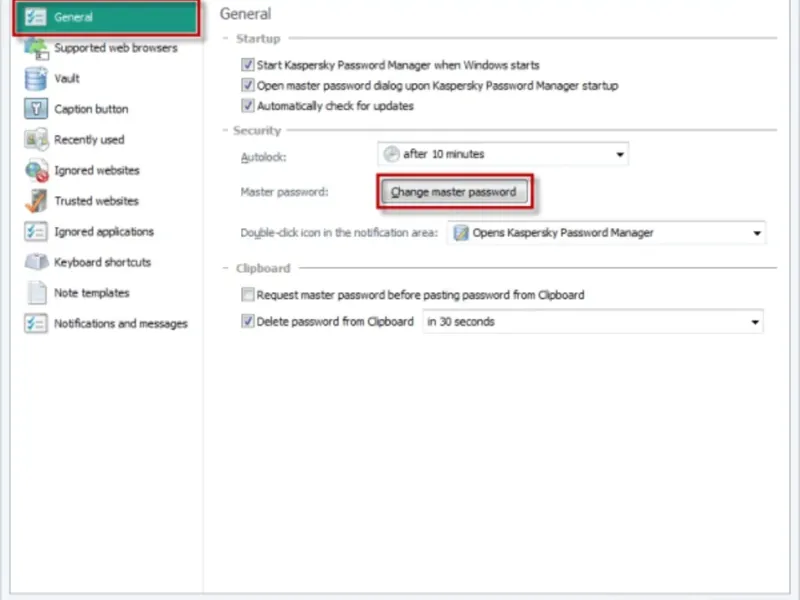The width and height of the screenshot is (800, 600).
Task: Click the Note templates page icon
Action: pos(36,292)
